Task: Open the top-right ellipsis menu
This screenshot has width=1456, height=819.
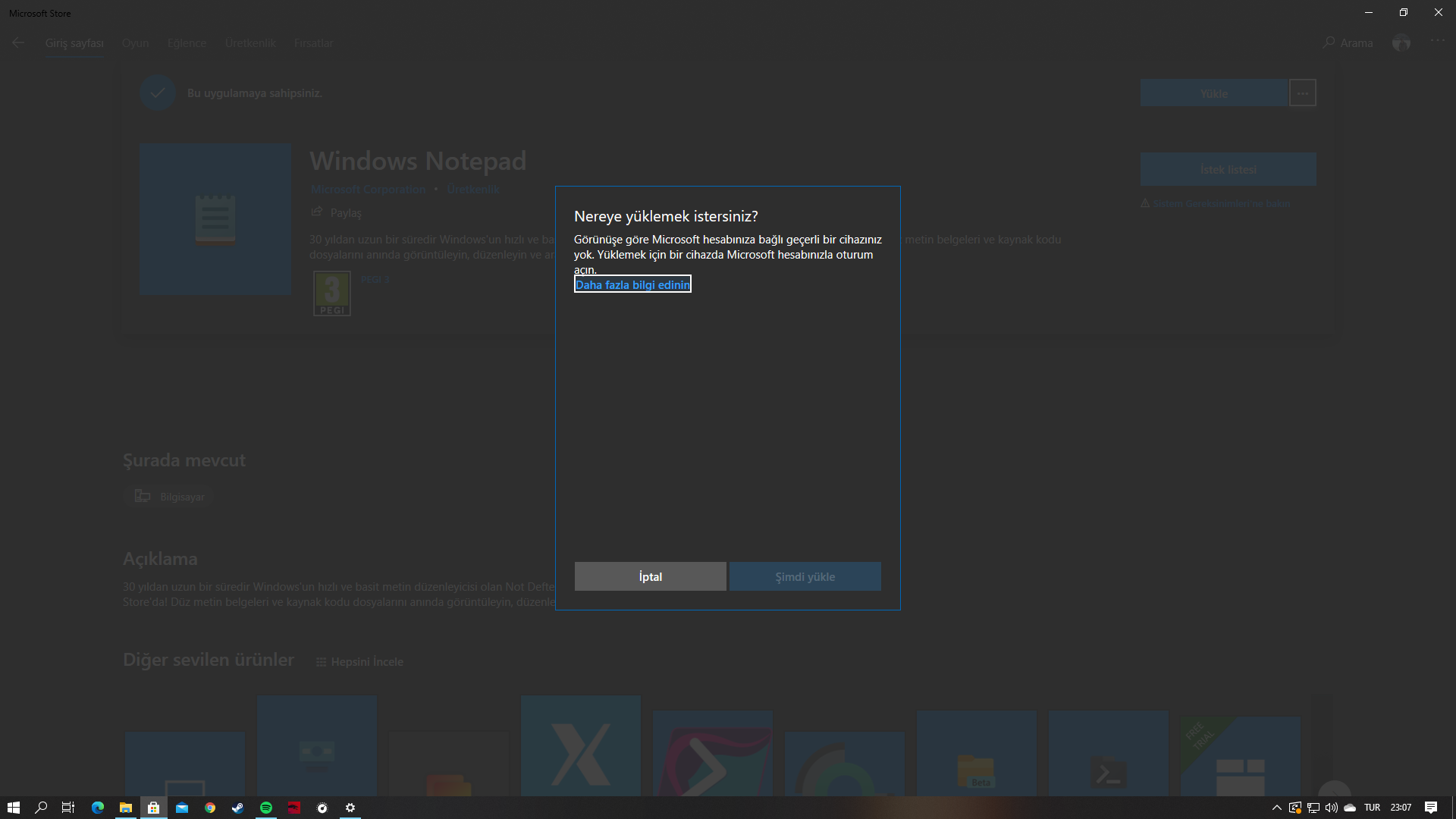Action: [1437, 41]
